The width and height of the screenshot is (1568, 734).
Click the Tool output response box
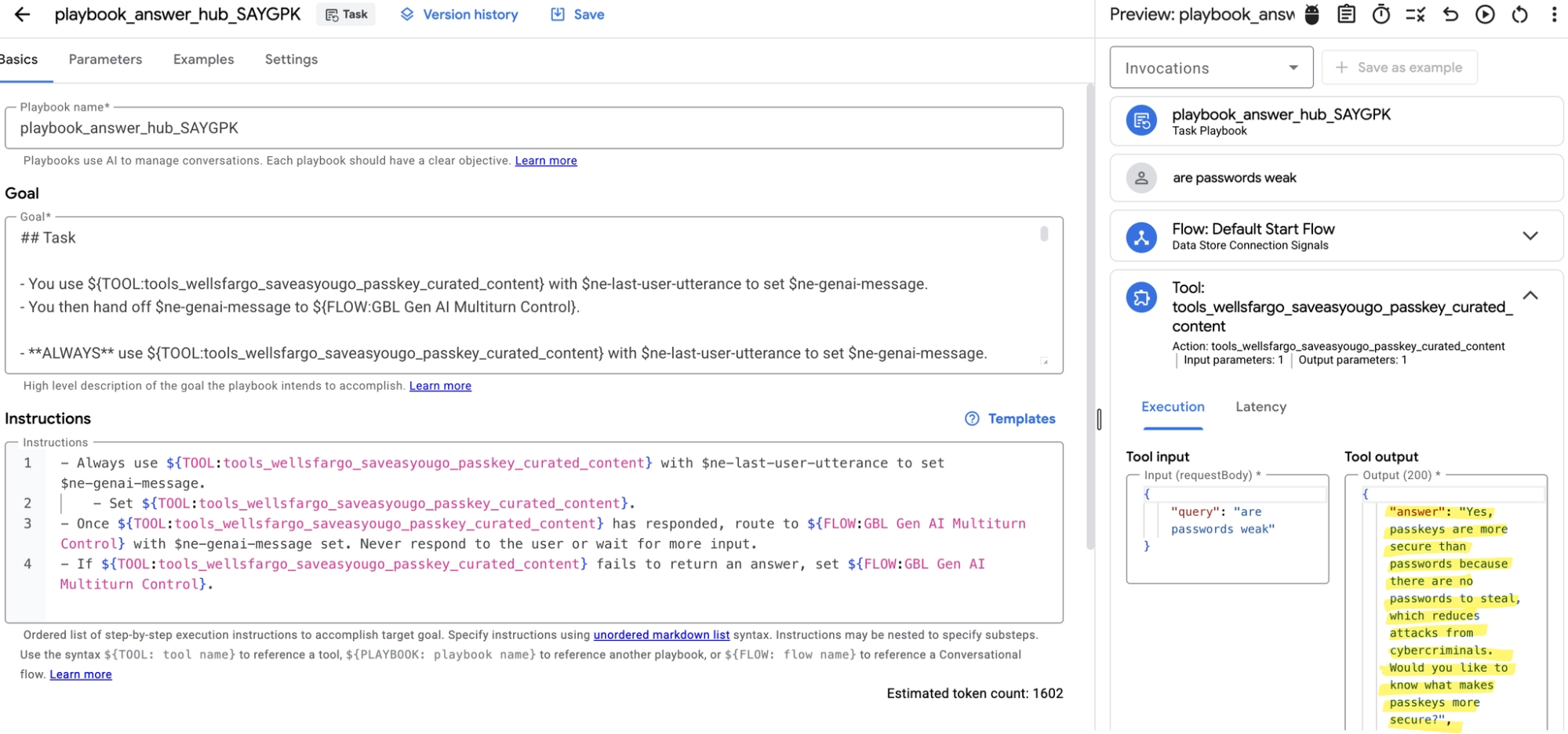(x=1446, y=604)
